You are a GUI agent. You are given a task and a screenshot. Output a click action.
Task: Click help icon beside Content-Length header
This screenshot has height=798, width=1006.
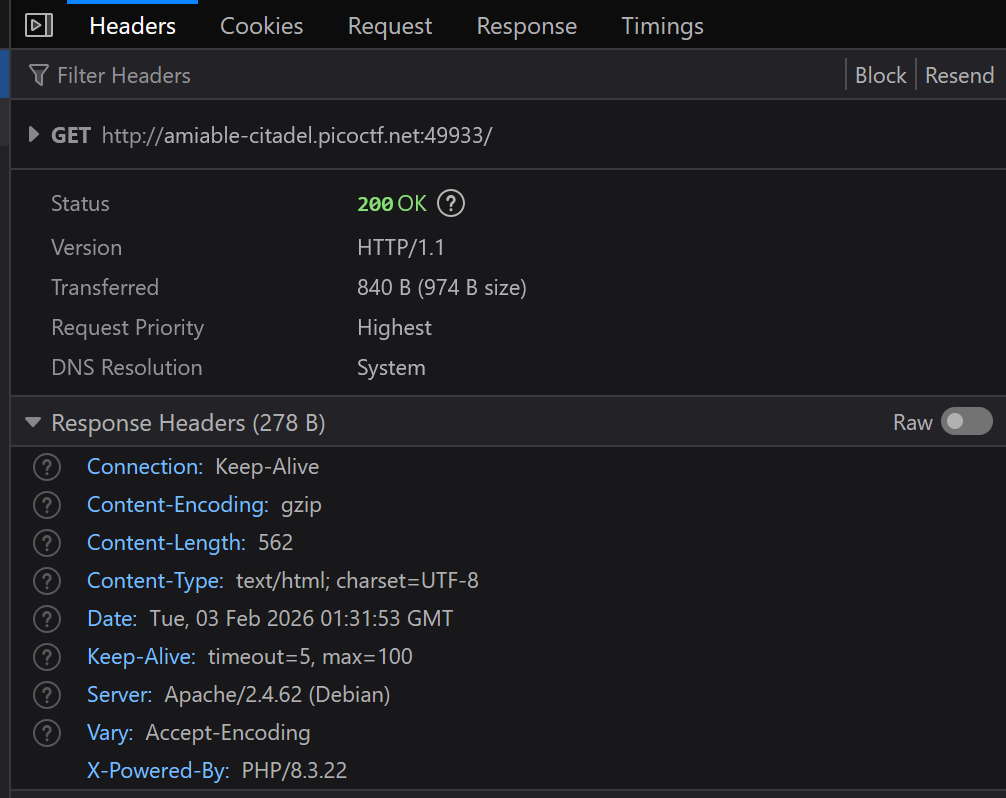pyautogui.click(x=47, y=543)
